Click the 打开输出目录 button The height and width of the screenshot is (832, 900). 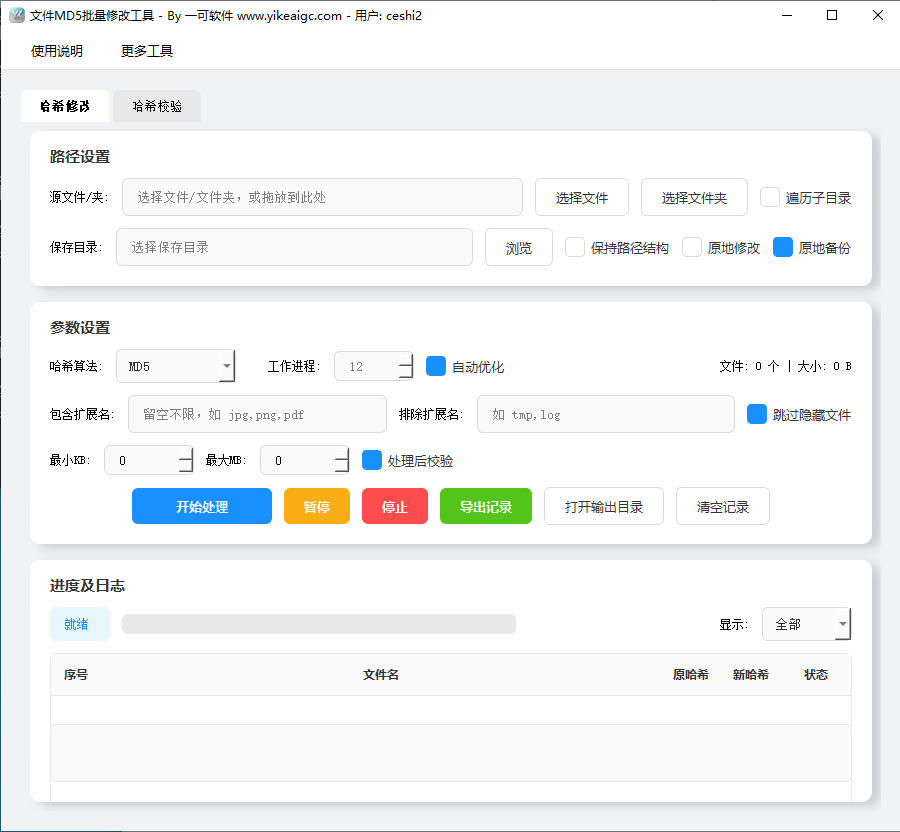coord(604,506)
